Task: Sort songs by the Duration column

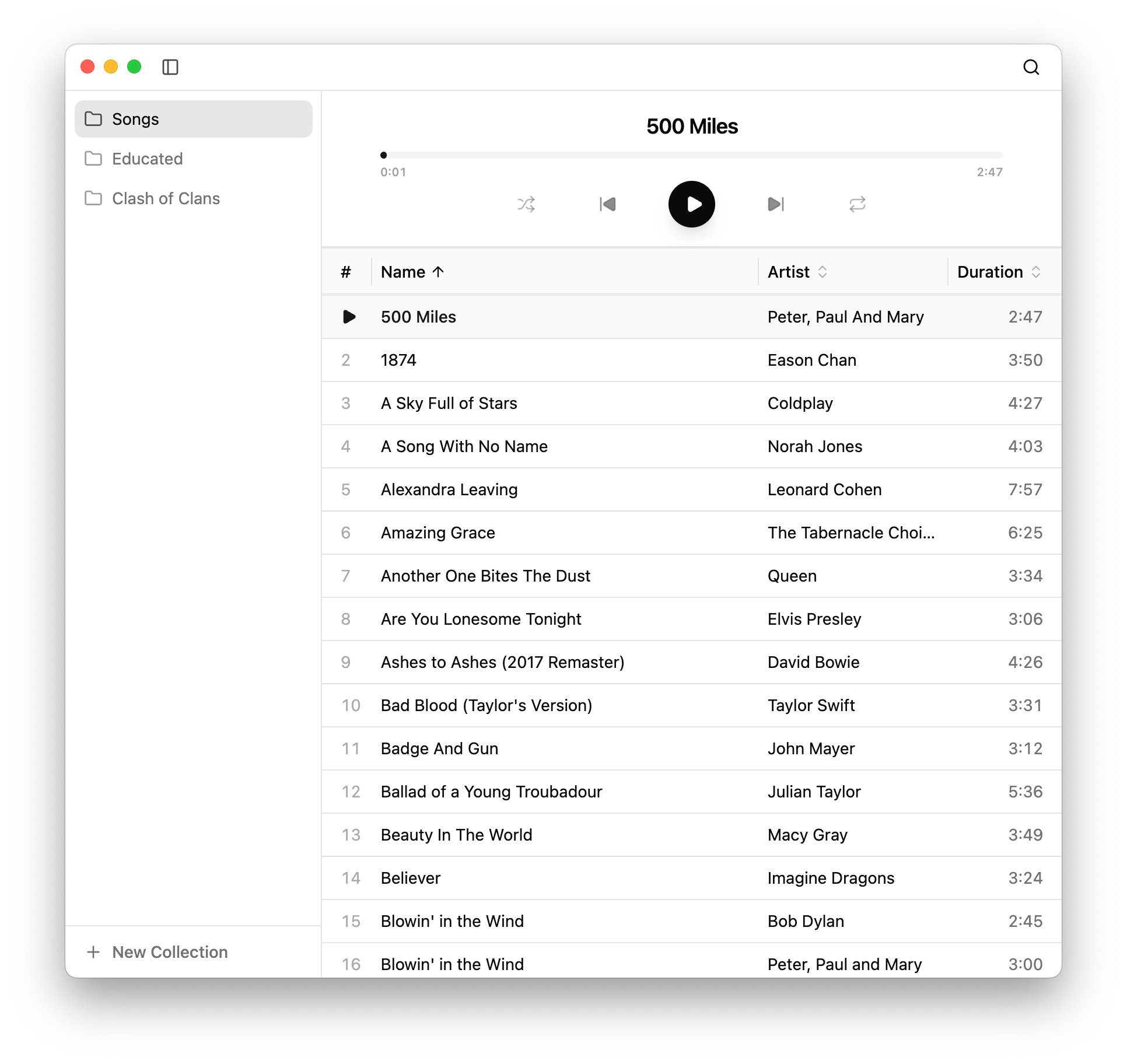Action: (x=999, y=272)
